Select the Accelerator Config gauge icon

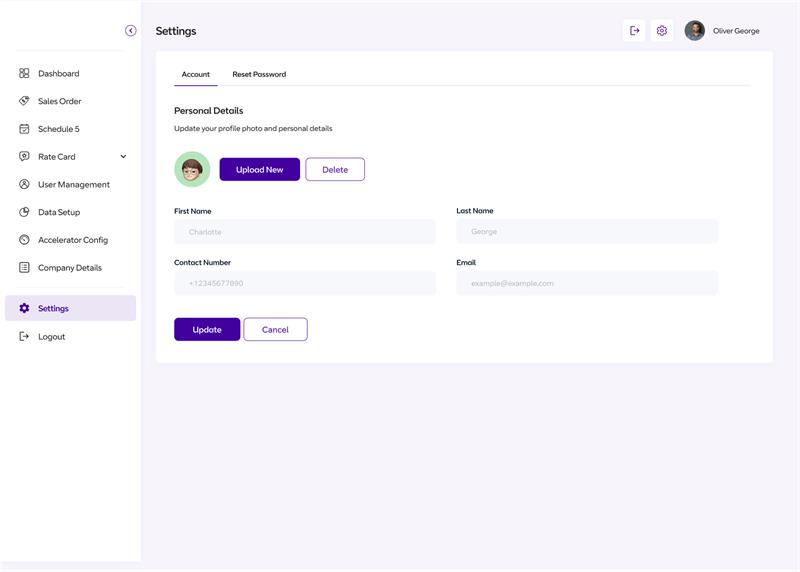[x=24, y=239]
